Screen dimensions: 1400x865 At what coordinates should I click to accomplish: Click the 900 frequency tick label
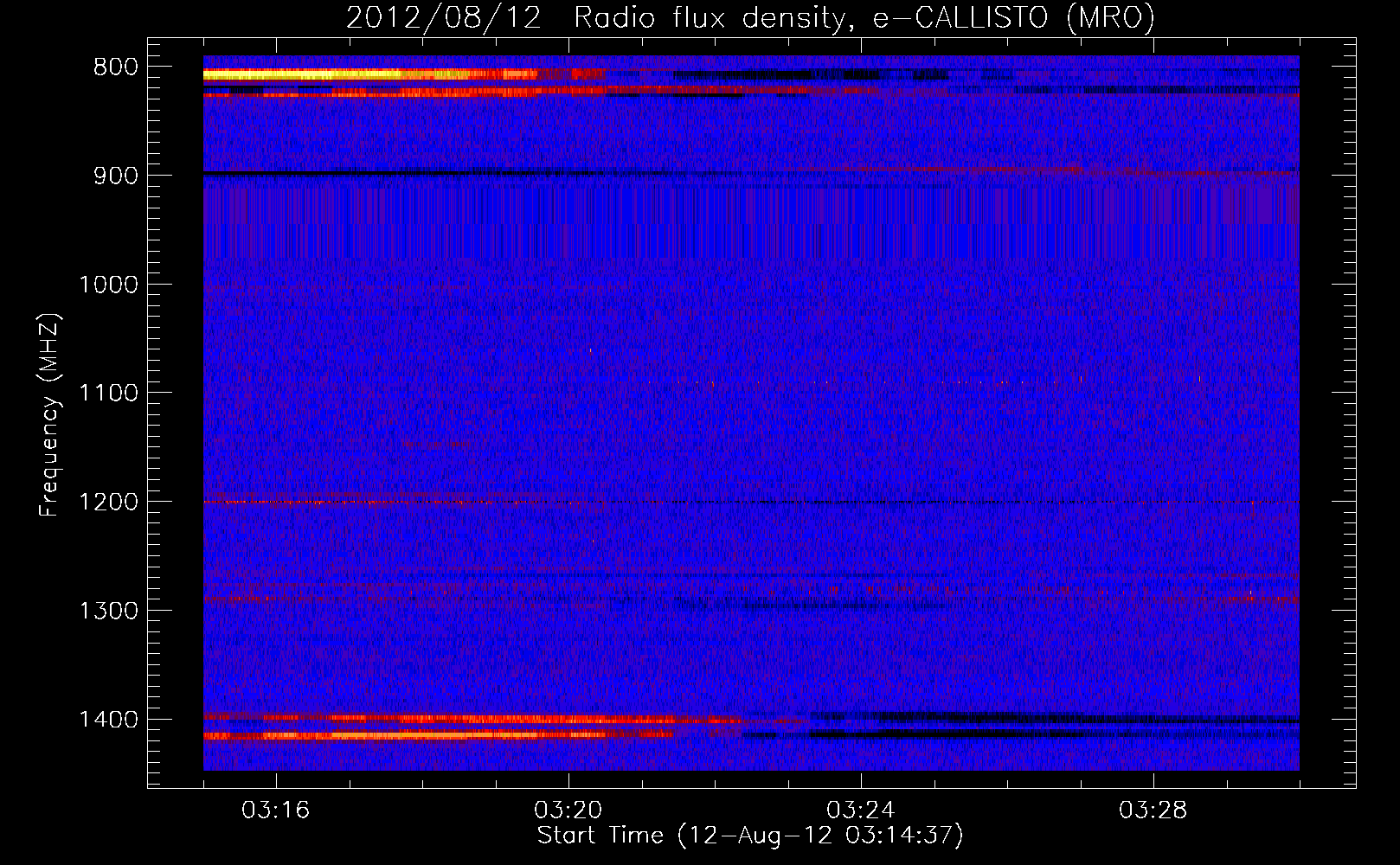click(x=115, y=176)
